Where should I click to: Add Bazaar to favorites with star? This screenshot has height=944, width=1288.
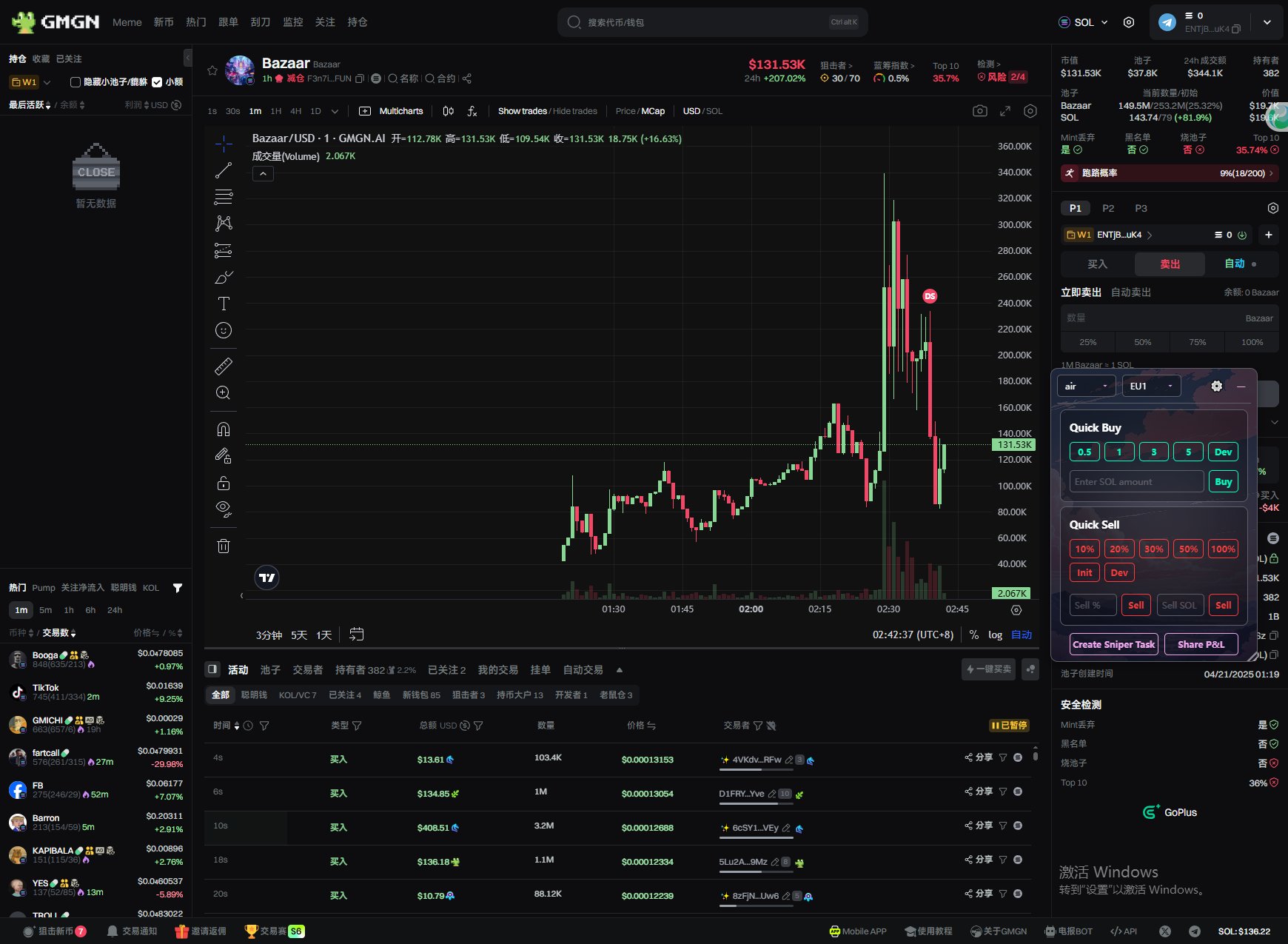[212, 70]
